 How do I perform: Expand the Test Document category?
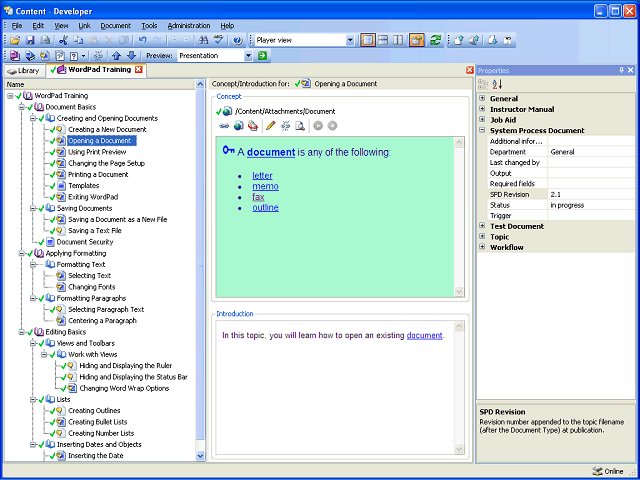(482, 225)
